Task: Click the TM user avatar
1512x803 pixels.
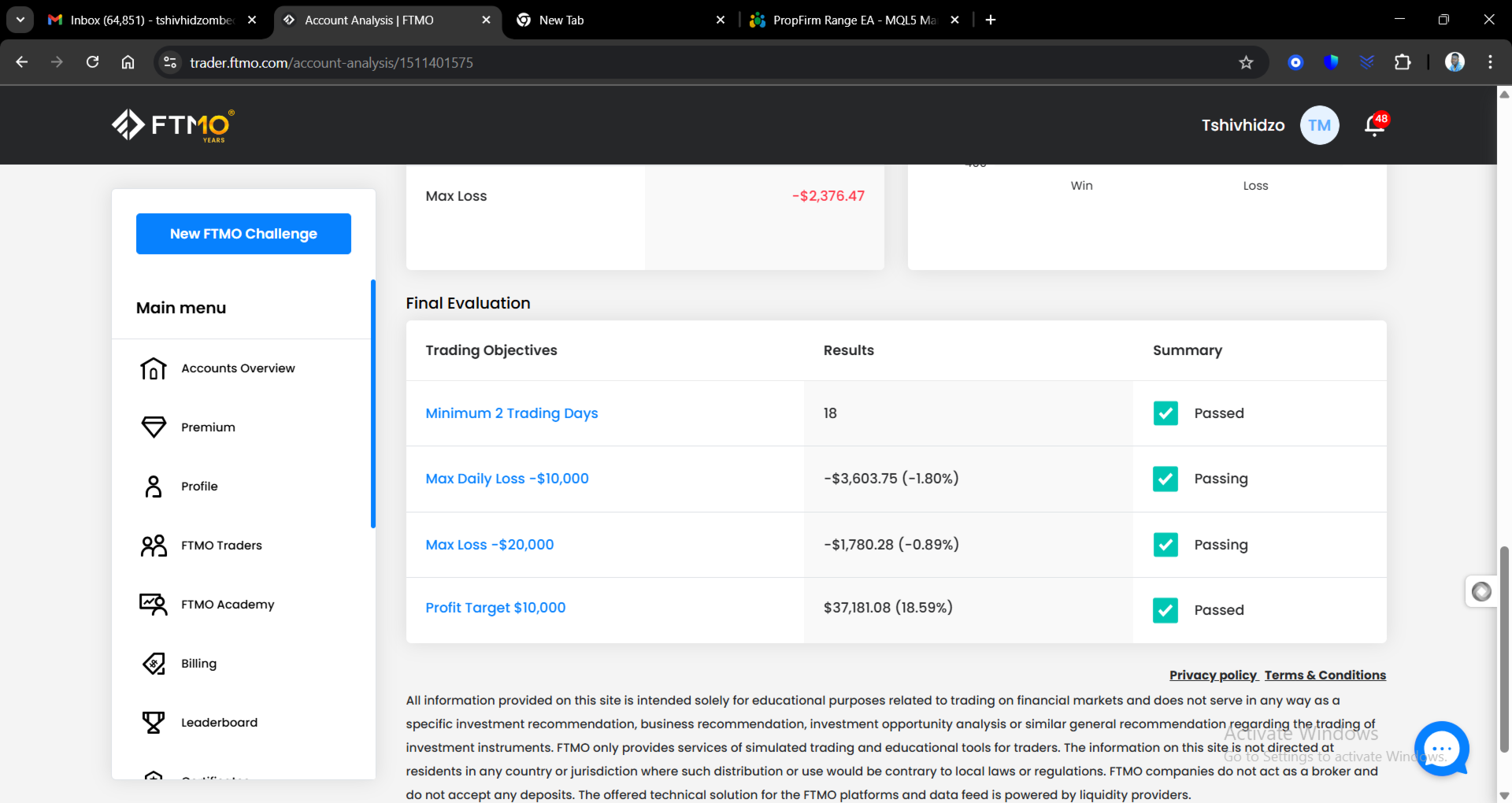Action: coord(1319,125)
